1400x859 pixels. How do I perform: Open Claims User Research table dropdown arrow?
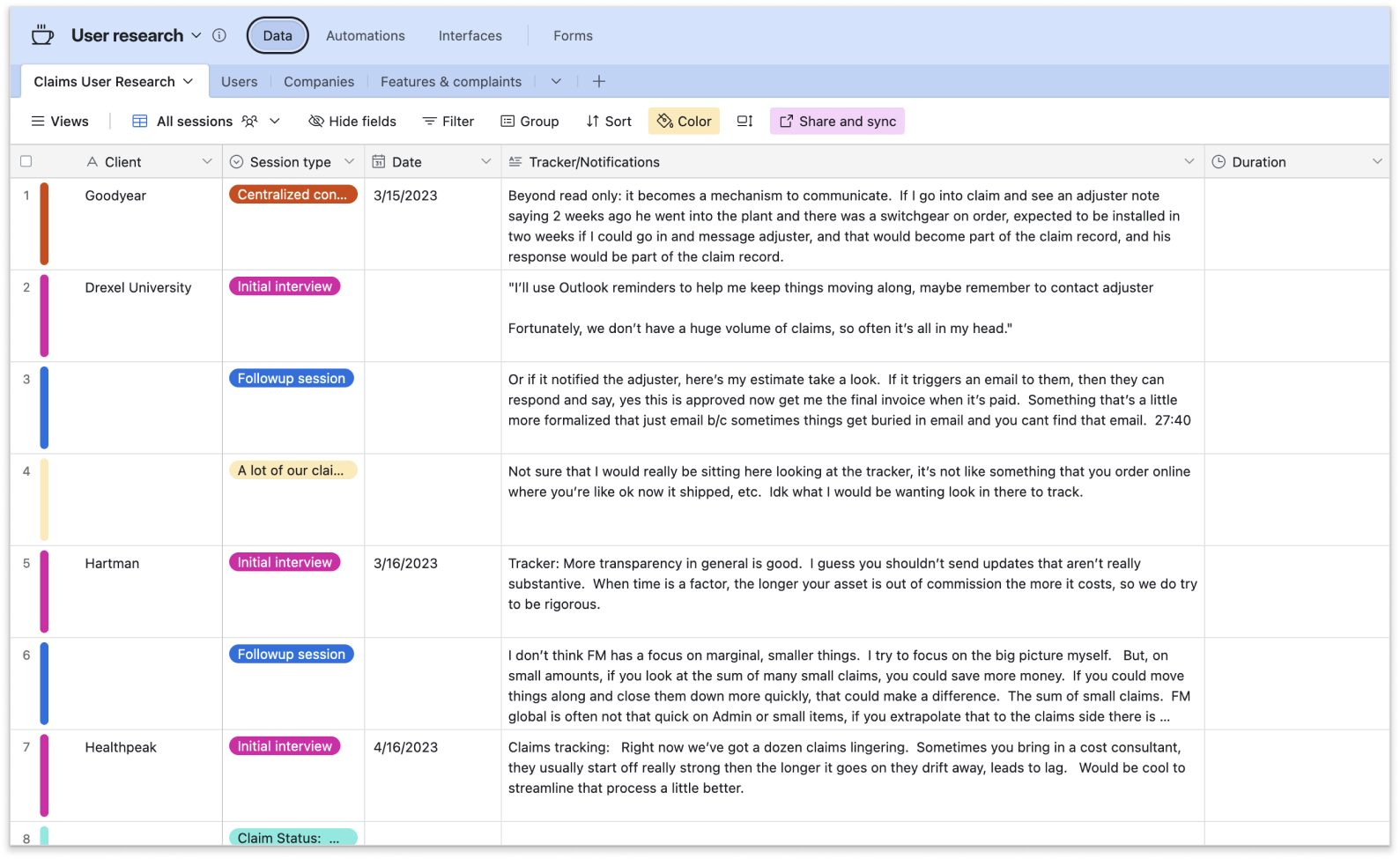click(x=188, y=81)
